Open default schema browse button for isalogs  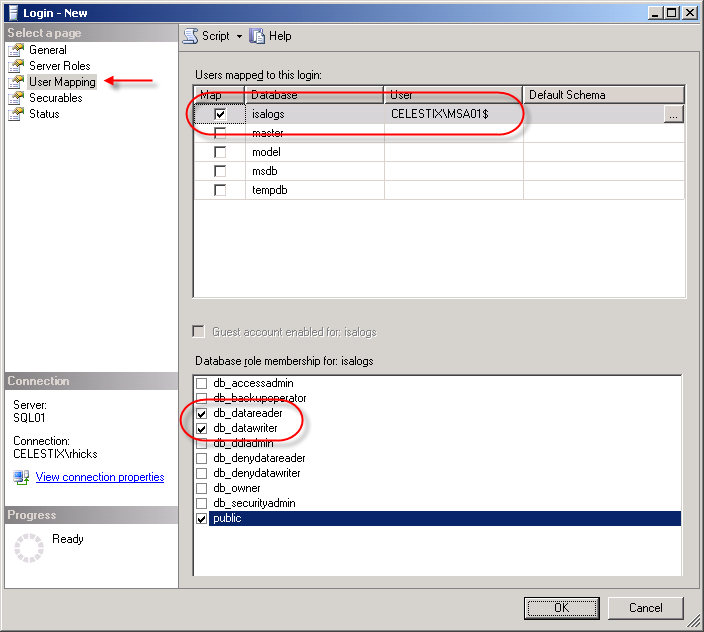click(x=673, y=114)
